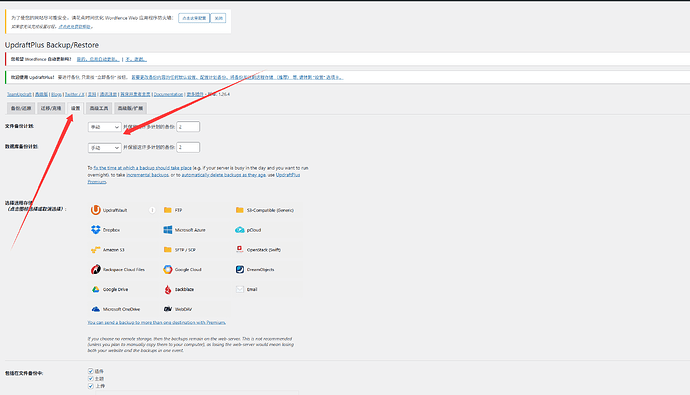Follow 'fix the time at which a backup should take place' link

tap(143, 168)
